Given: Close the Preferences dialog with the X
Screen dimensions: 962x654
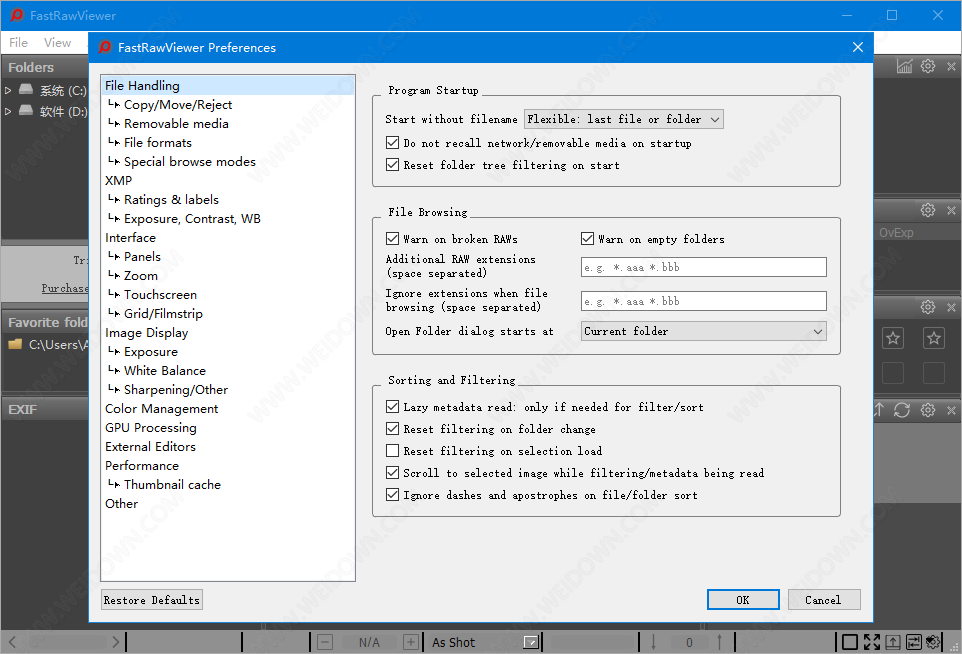Looking at the screenshot, I should (858, 47).
